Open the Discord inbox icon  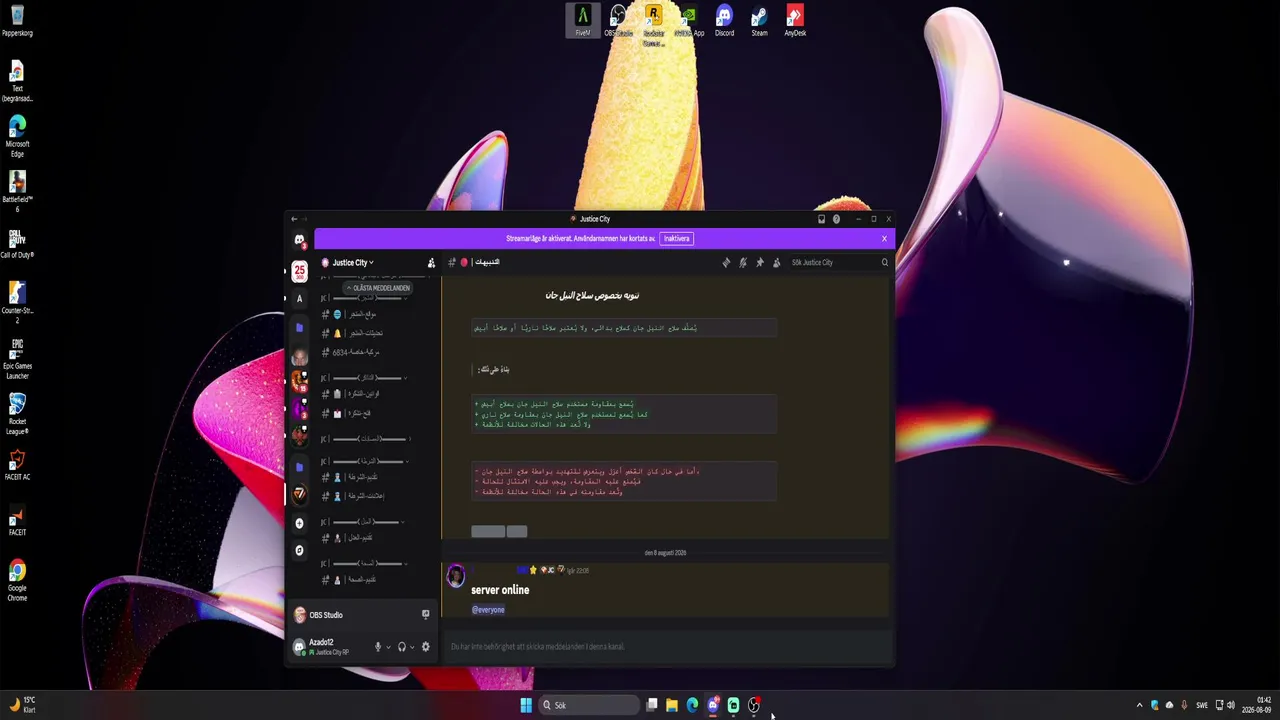(x=821, y=219)
